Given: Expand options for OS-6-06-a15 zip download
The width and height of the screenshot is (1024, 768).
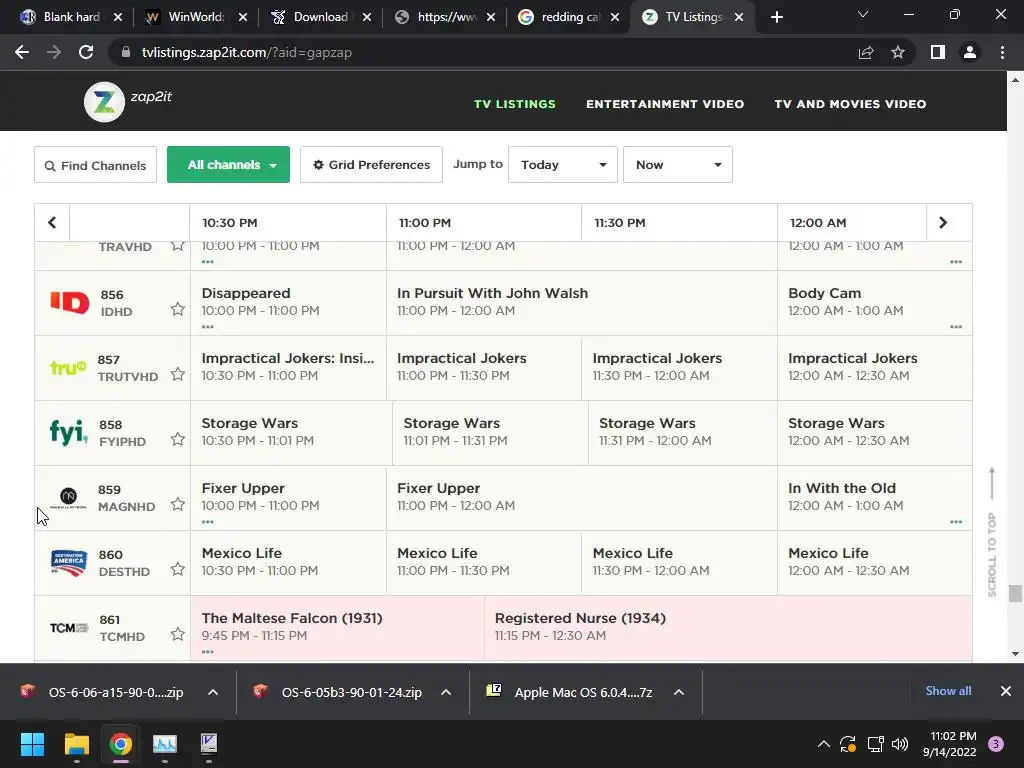Looking at the screenshot, I should pyautogui.click(x=213, y=692).
